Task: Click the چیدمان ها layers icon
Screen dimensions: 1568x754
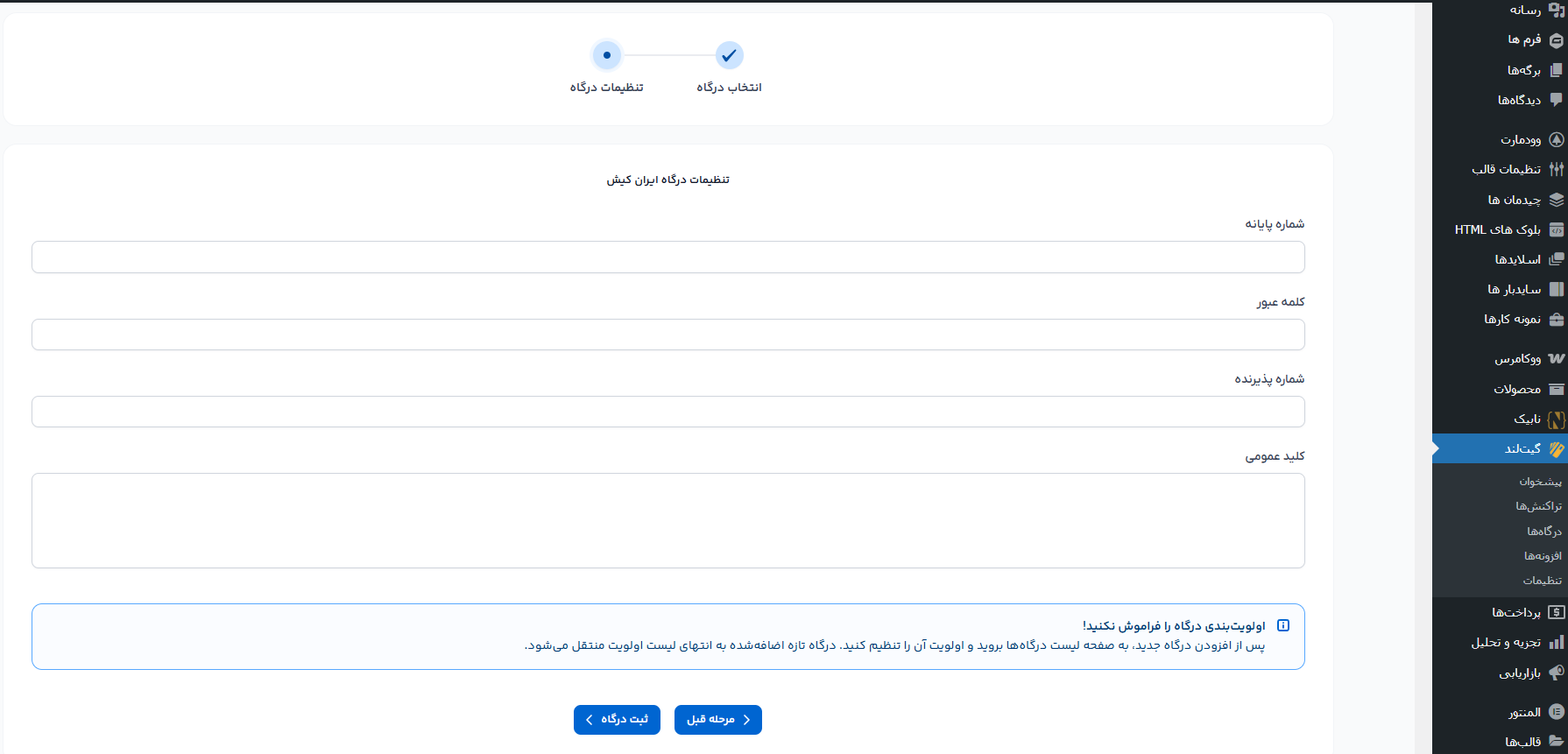Action: (x=1556, y=200)
